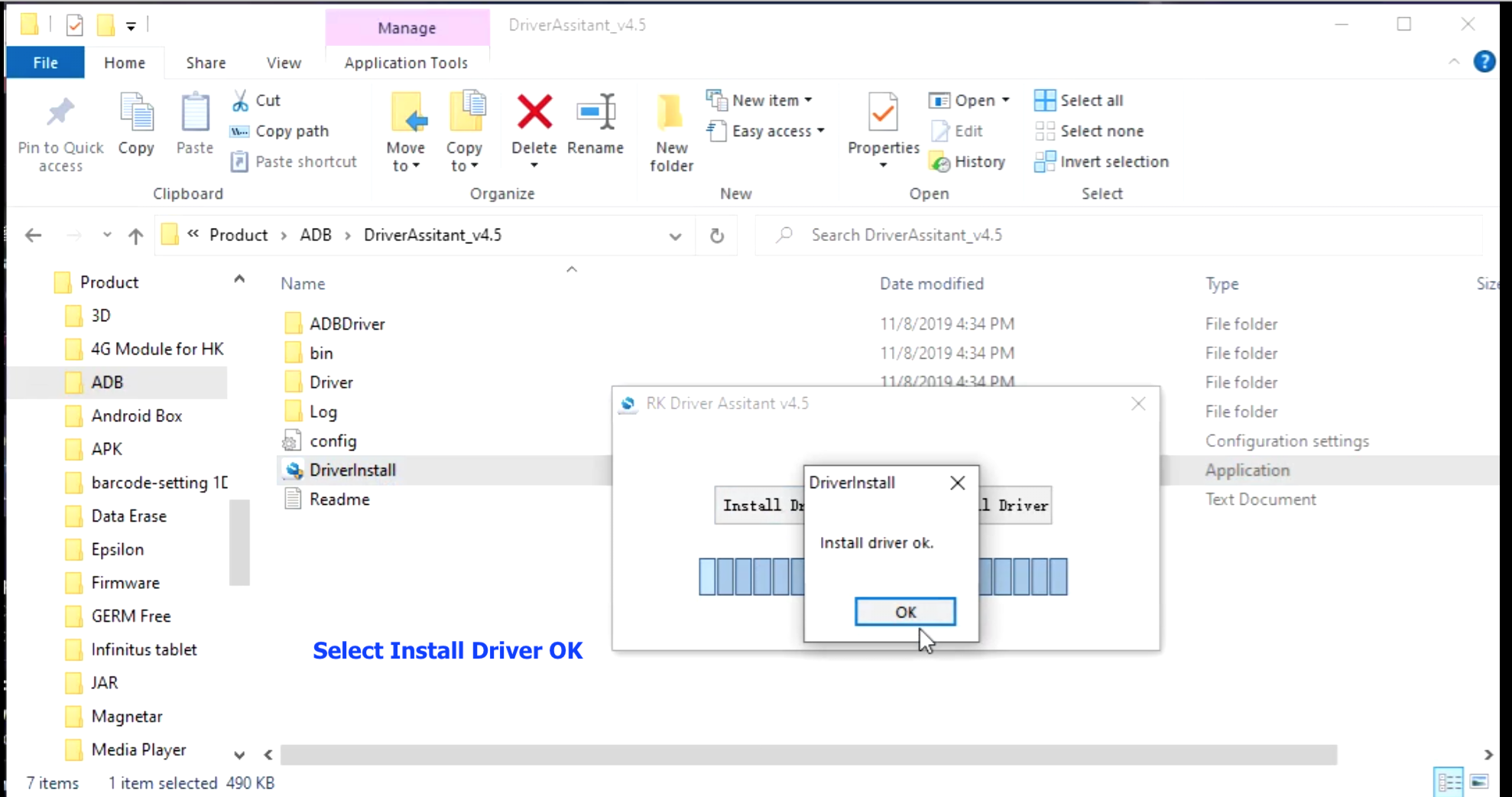Click the Rename icon
The image size is (1512, 797).
click(x=595, y=112)
